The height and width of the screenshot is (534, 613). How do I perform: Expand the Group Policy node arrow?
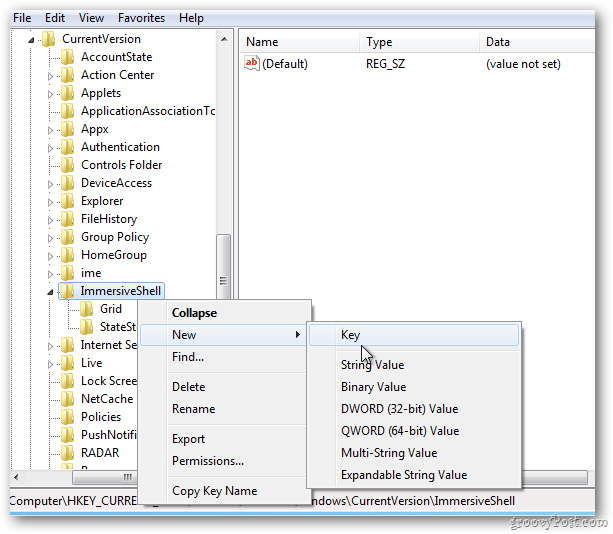[50, 238]
